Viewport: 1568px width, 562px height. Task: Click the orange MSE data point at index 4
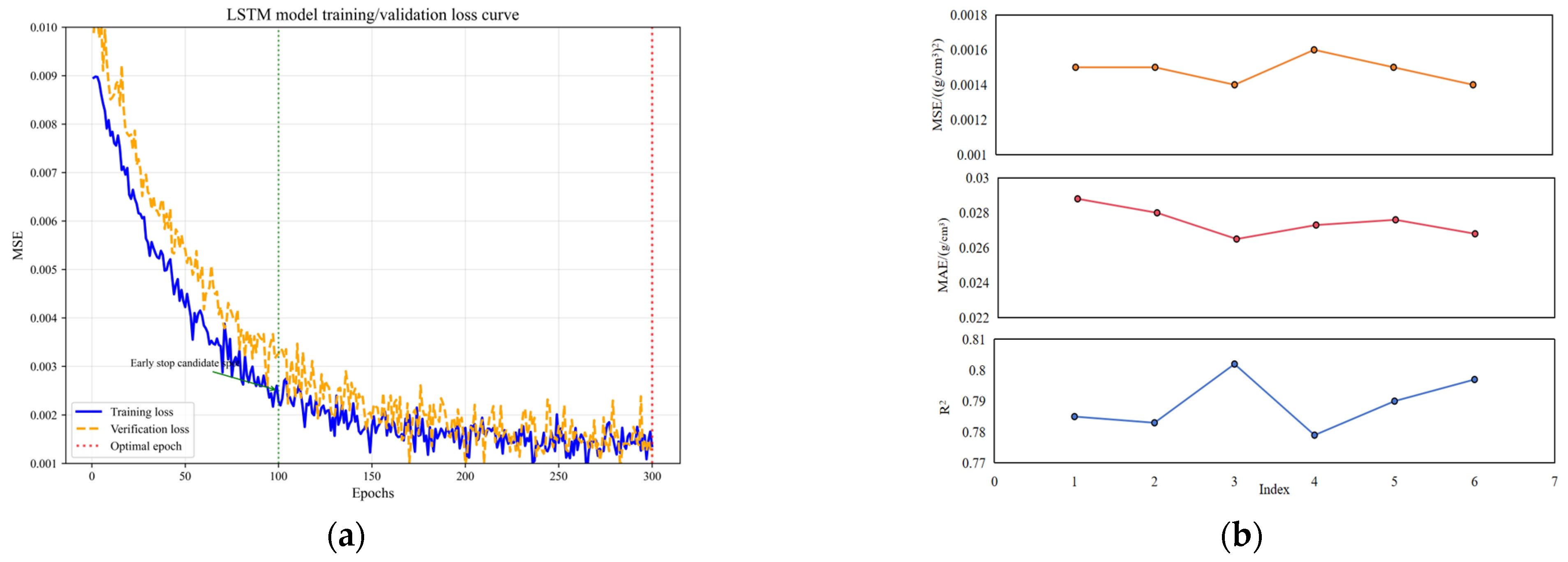tap(1314, 50)
